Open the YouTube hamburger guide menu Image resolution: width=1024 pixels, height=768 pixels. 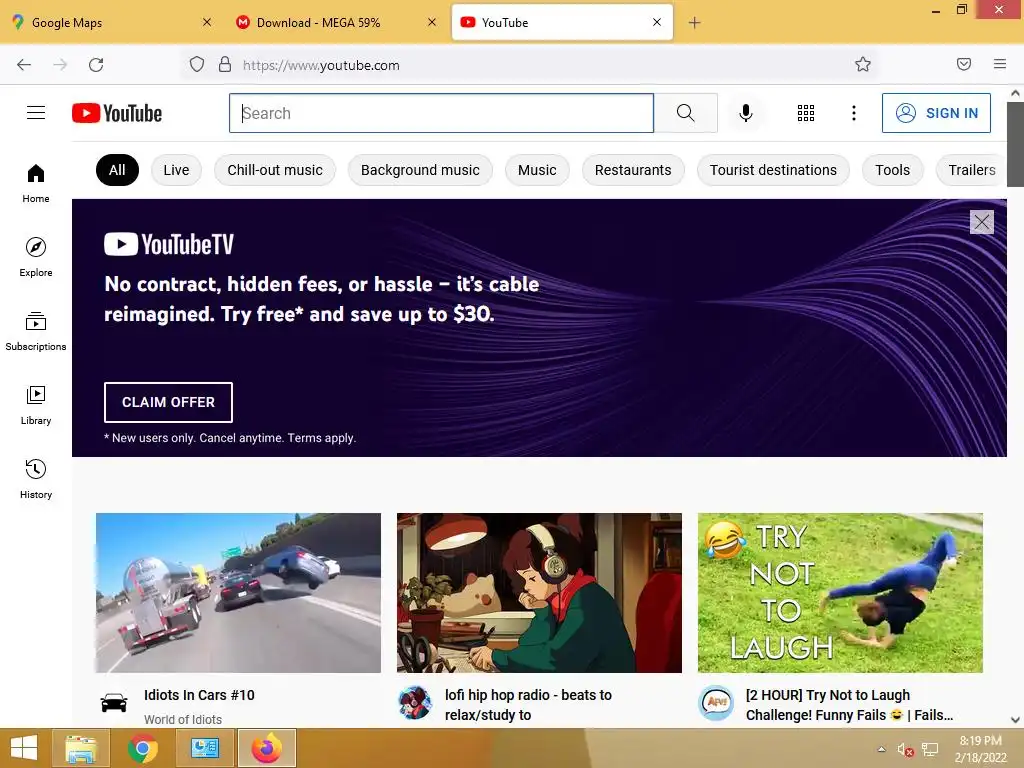pos(36,113)
